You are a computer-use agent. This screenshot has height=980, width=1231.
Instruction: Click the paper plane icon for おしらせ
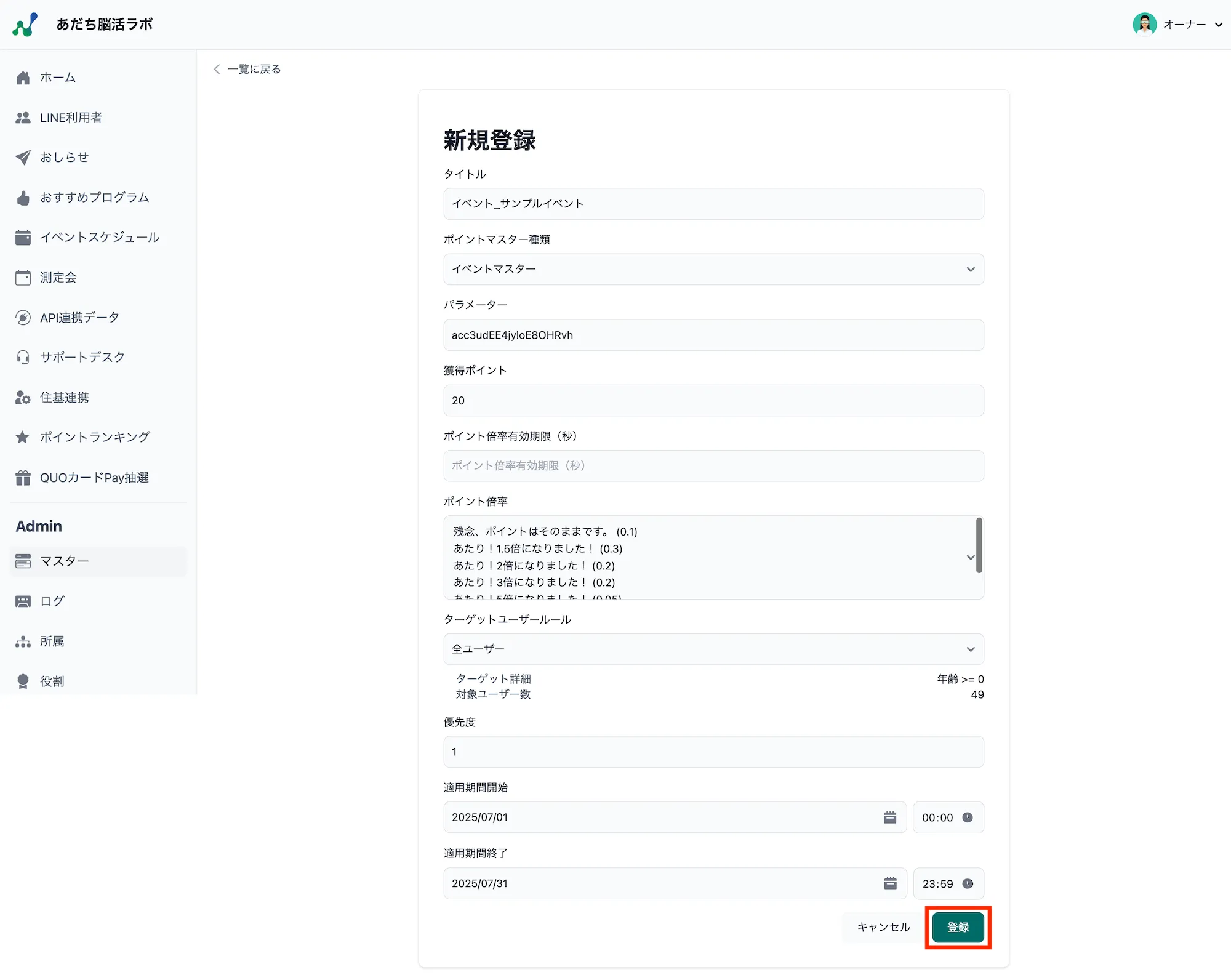click(23, 158)
